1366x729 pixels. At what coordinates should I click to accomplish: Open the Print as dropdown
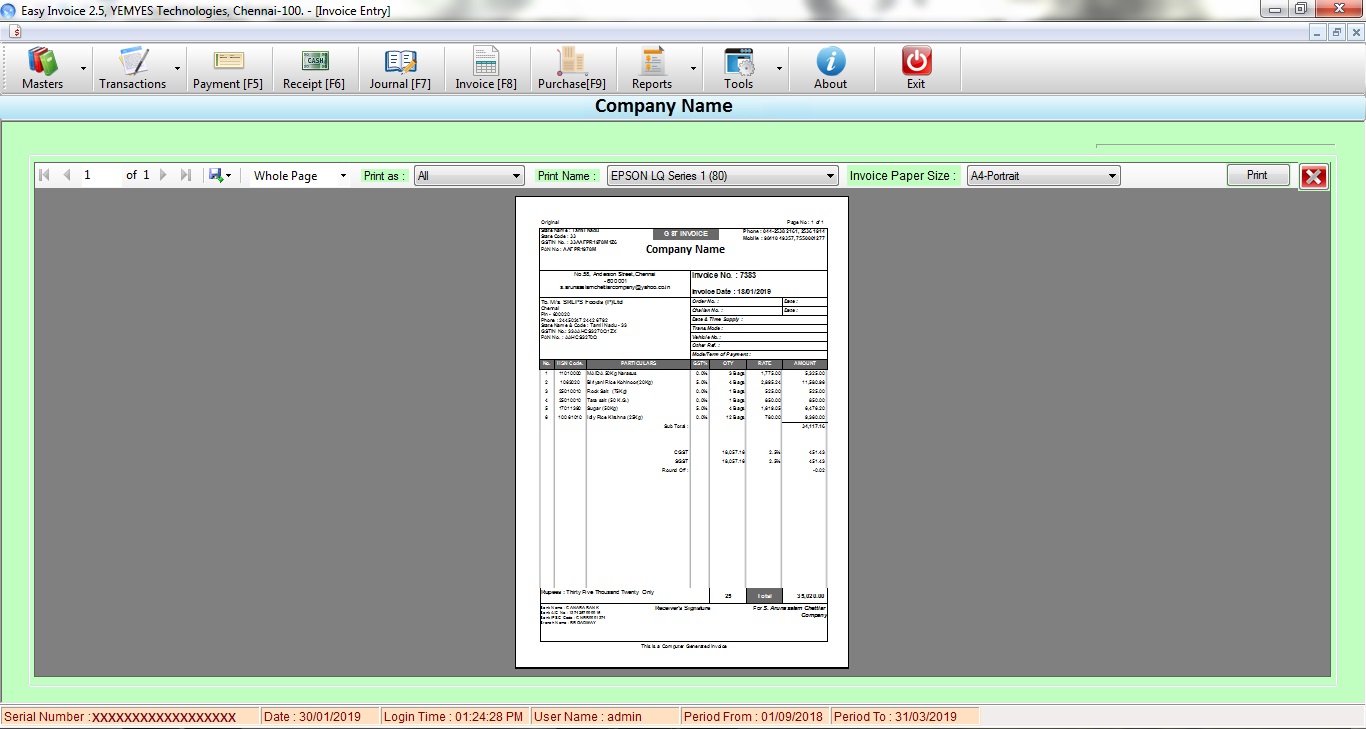pos(469,176)
